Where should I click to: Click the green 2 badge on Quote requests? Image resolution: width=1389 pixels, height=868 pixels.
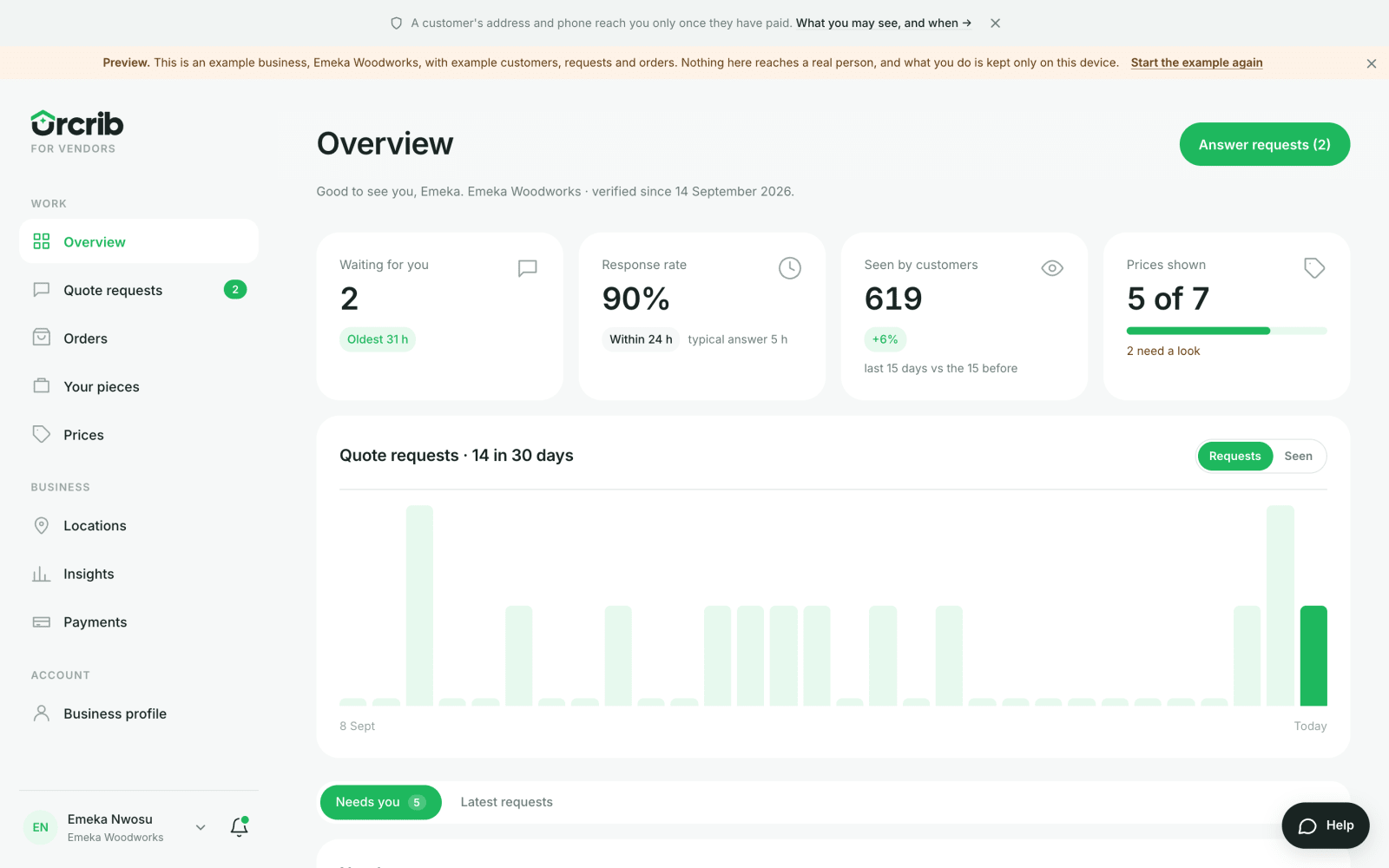(235, 289)
